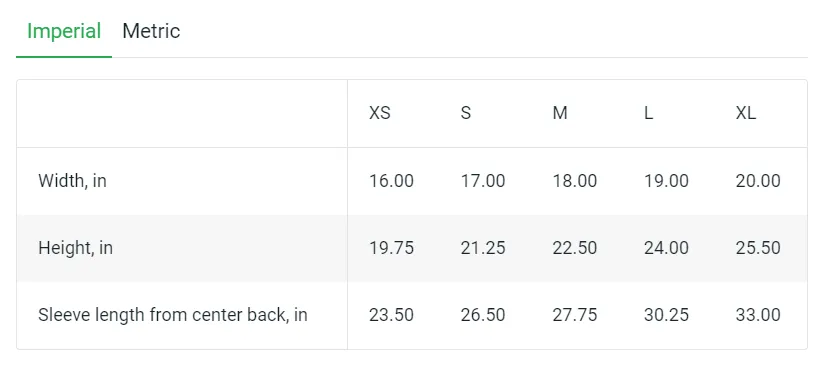Click the S size column header
827x372 pixels.
pos(466,113)
